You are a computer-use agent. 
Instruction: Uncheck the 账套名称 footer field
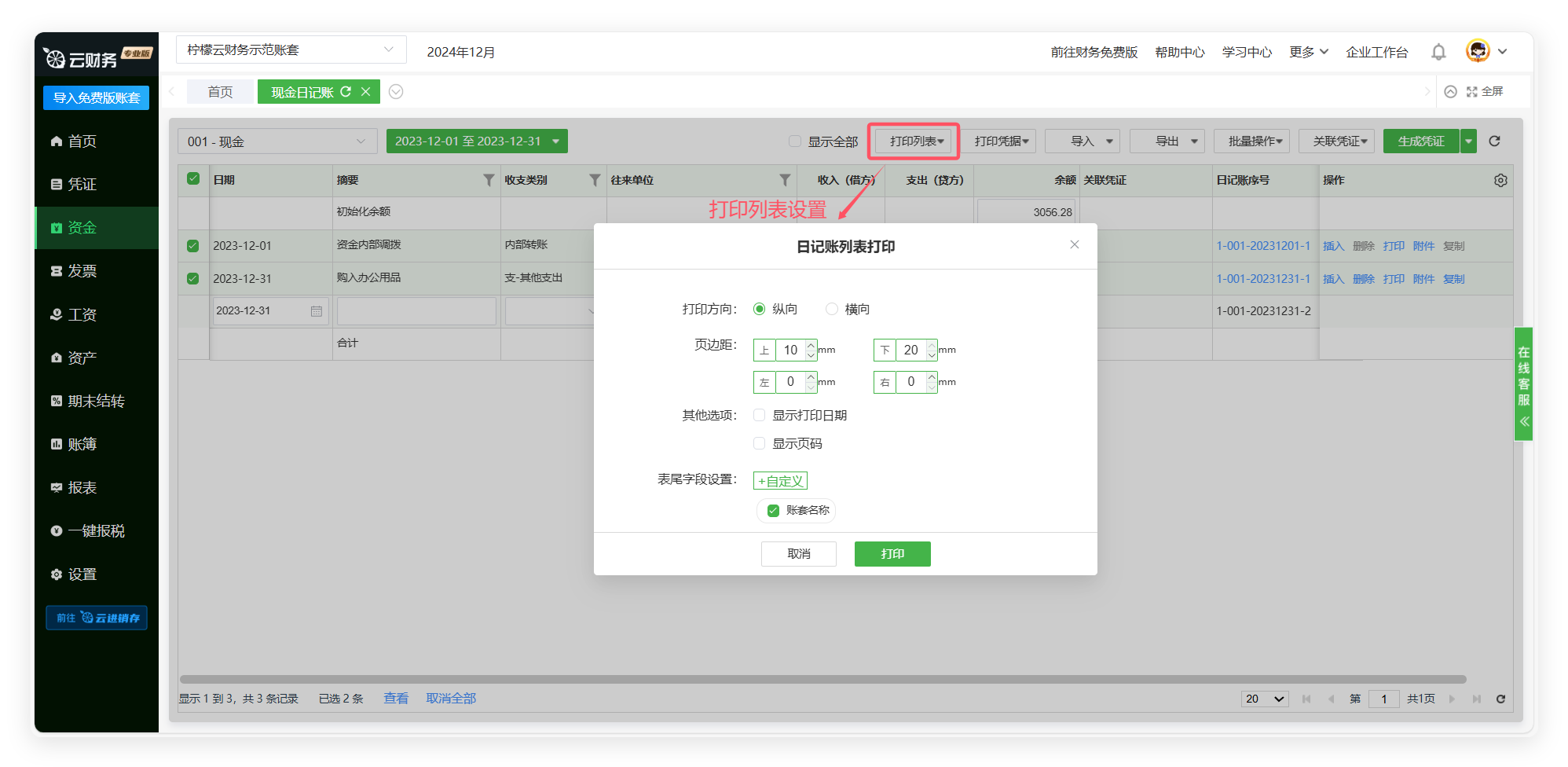(773, 511)
